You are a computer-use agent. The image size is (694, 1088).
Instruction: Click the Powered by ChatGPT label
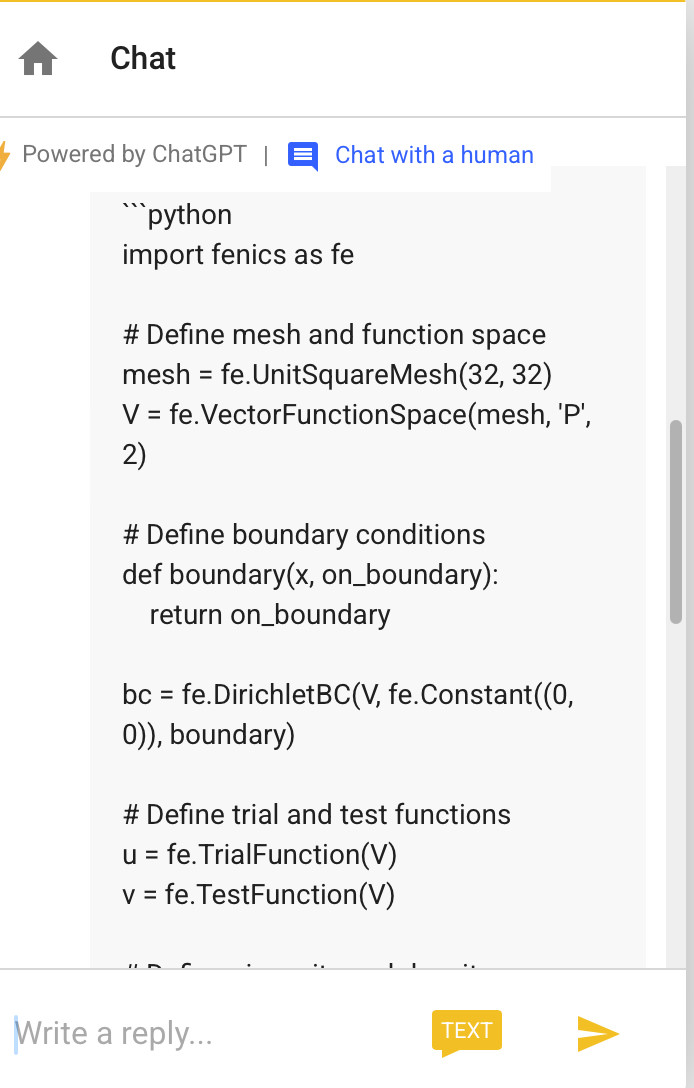click(x=134, y=154)
